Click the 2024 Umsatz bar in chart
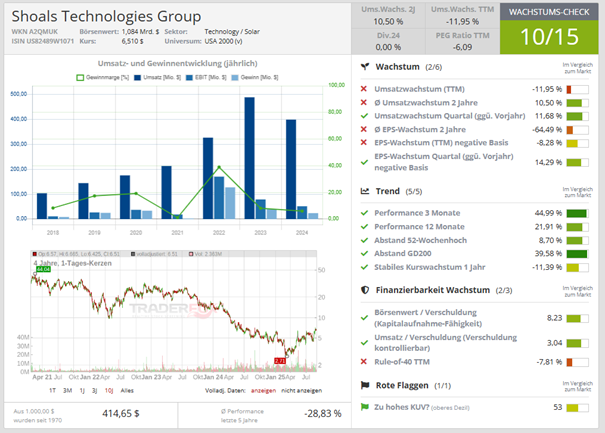The height and width of the screenshot is (433, 605). [x=291, y=169]
